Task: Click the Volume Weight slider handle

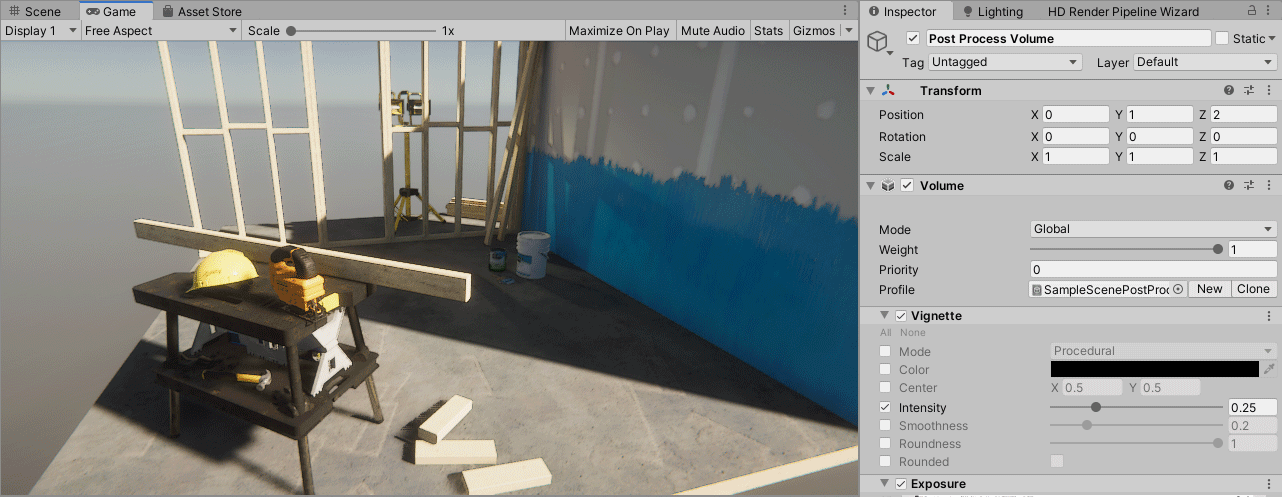Action: tap(1218, 250)
